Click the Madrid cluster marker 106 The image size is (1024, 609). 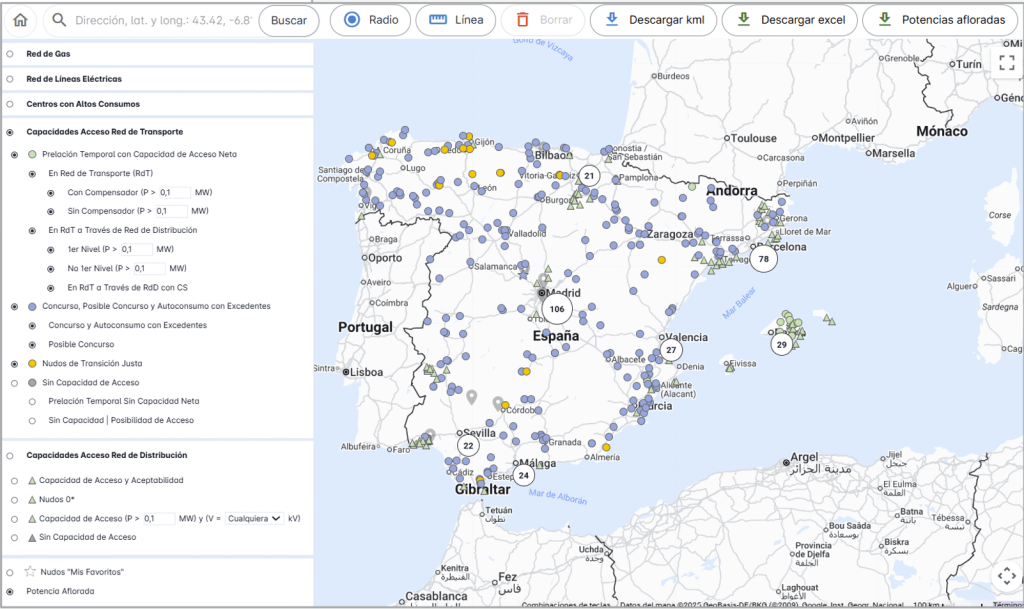click(x=557, y=309)
